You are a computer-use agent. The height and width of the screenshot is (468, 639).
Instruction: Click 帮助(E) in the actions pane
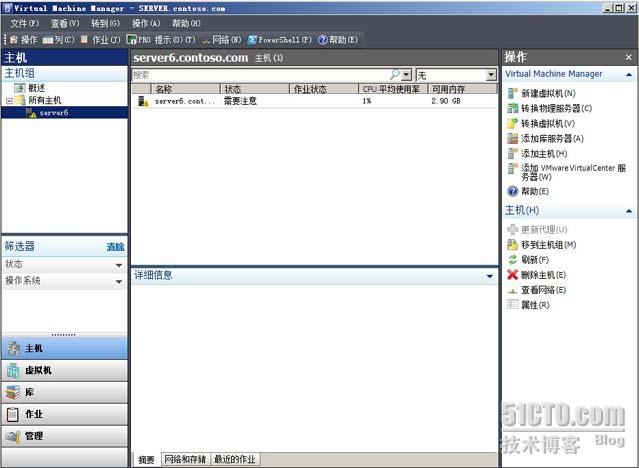[x=535, y=191]
